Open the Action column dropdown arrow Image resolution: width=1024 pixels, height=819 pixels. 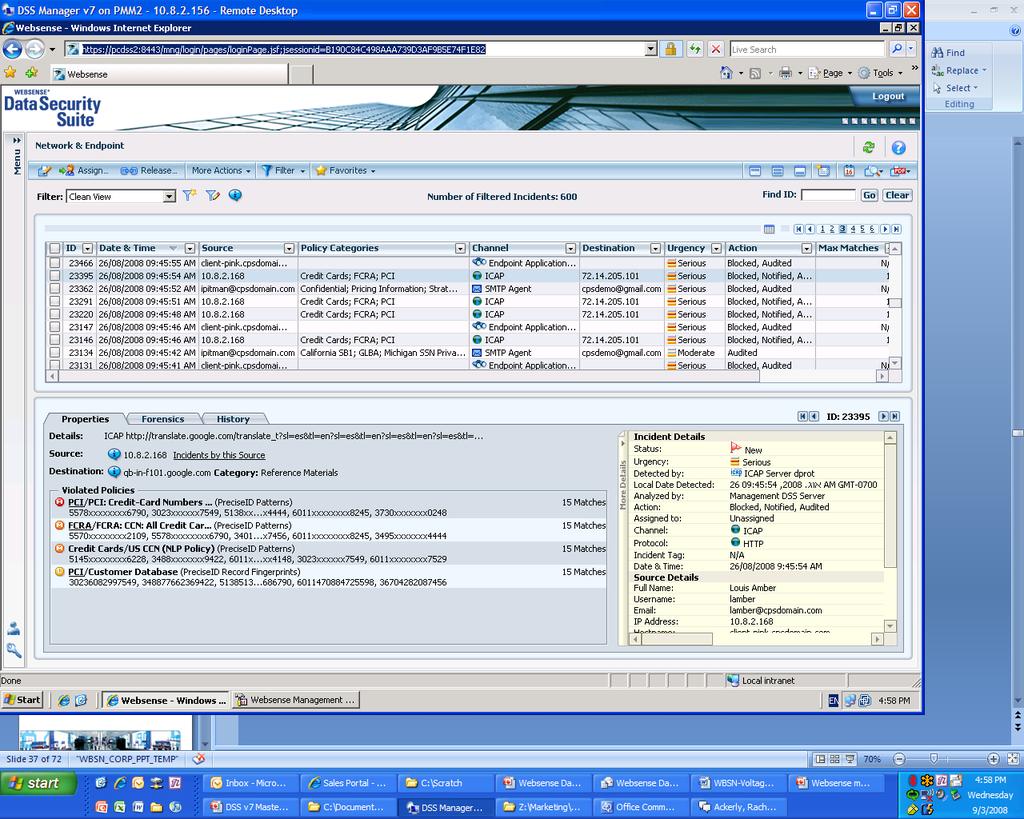(806, 249)
